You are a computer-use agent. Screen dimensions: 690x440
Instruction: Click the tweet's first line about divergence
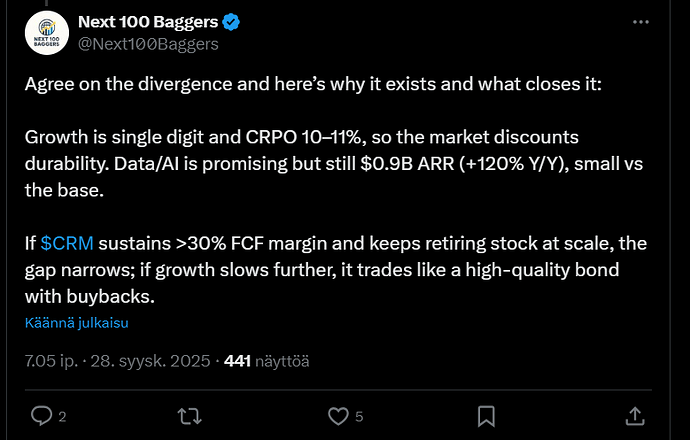[313, 84]
